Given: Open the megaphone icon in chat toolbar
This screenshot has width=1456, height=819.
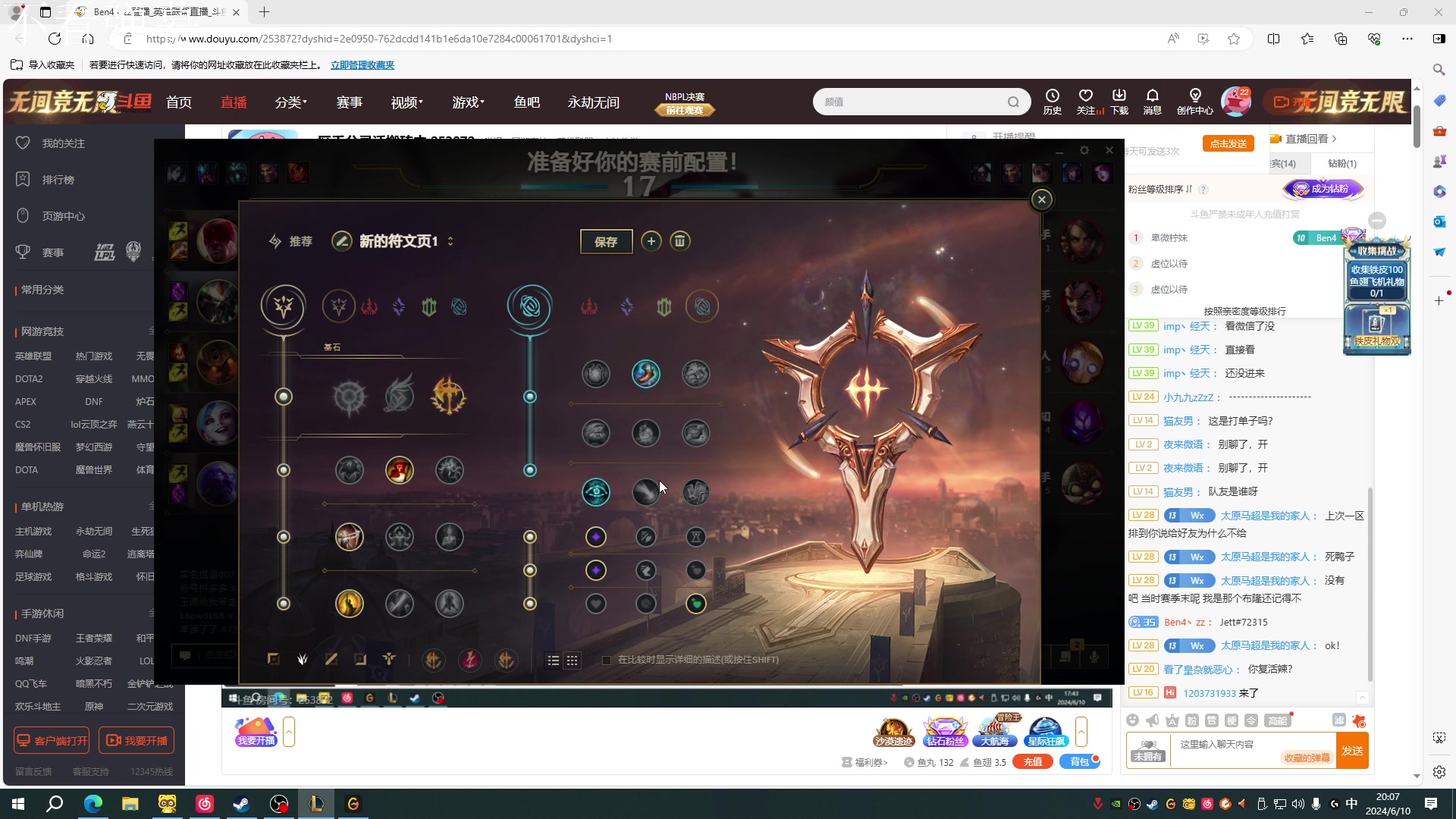Looking at the screenshot, I should (x=1153, y=720).
